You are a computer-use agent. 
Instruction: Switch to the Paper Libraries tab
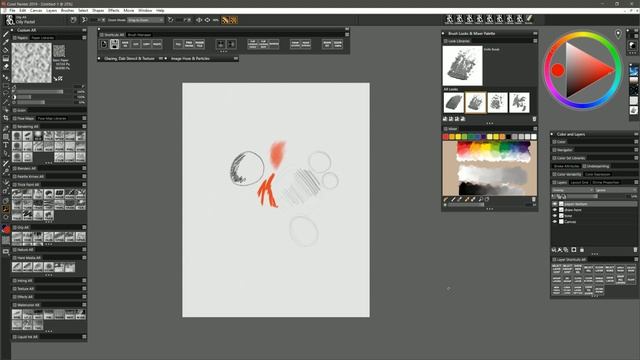tap(42, 38)
